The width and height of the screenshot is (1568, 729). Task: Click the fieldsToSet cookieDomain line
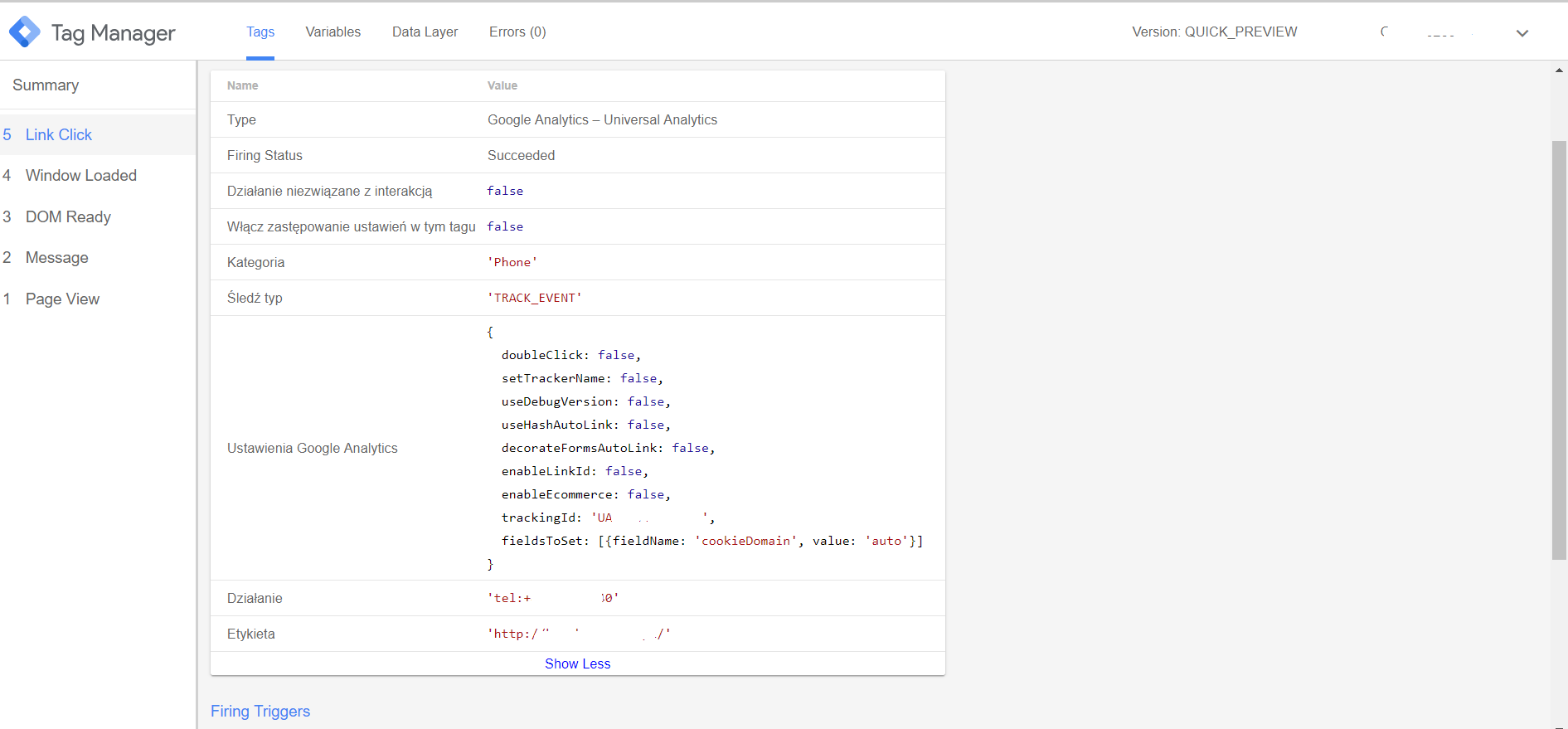click(x=712, y=541)
